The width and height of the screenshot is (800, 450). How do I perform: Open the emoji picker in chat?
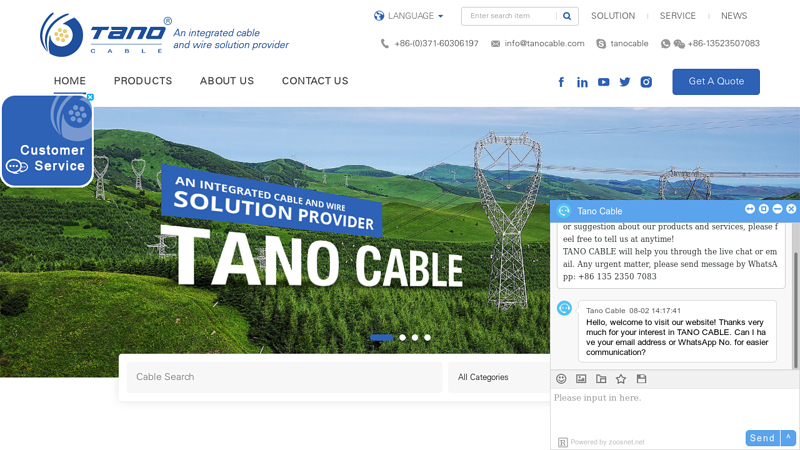(561, 379)
